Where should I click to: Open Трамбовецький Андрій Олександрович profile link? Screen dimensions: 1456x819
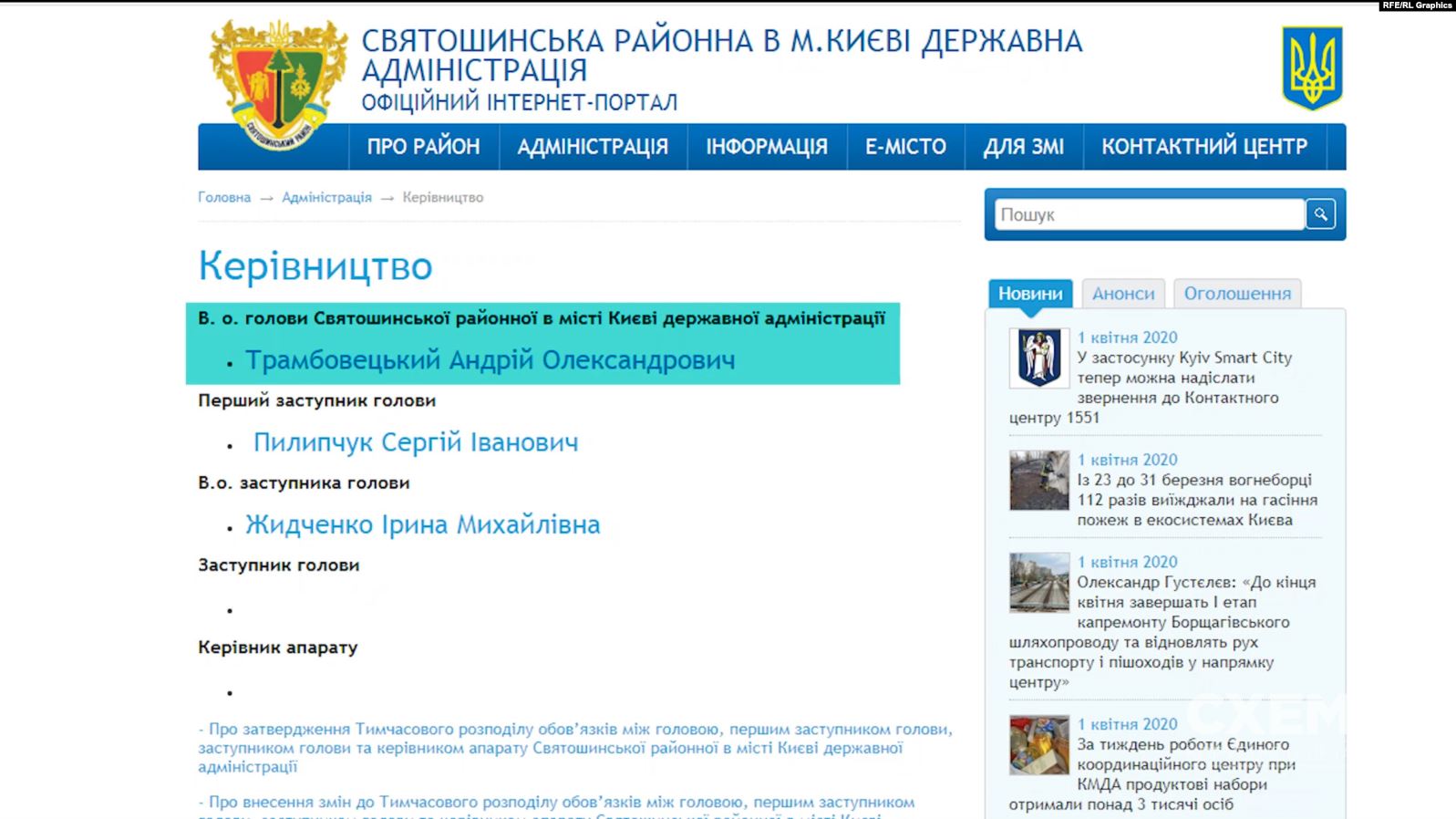[x=490, y=360]
